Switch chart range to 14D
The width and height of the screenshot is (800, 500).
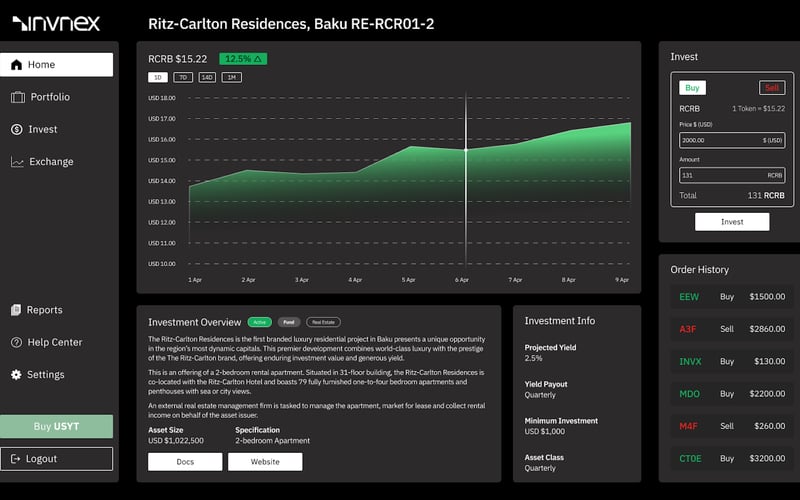click(207, 78)
